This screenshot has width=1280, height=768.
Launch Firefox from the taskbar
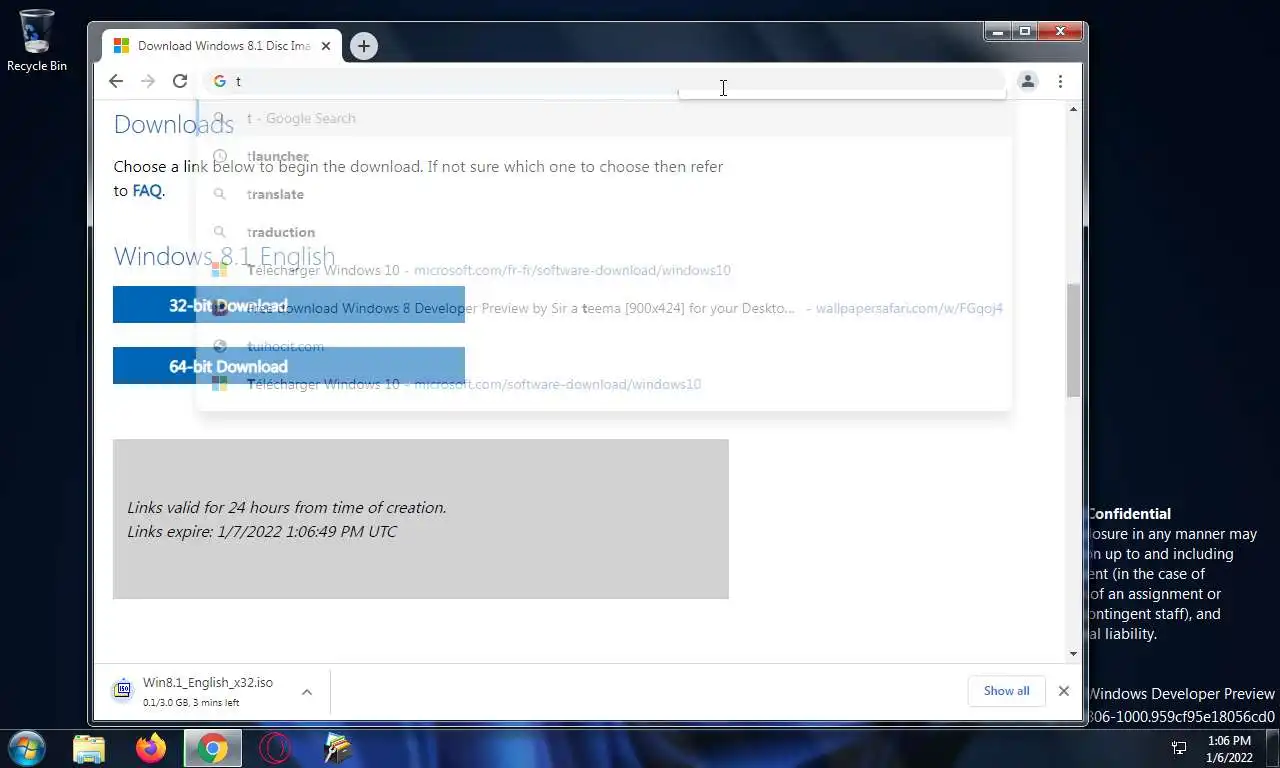(x=151, y=748)
